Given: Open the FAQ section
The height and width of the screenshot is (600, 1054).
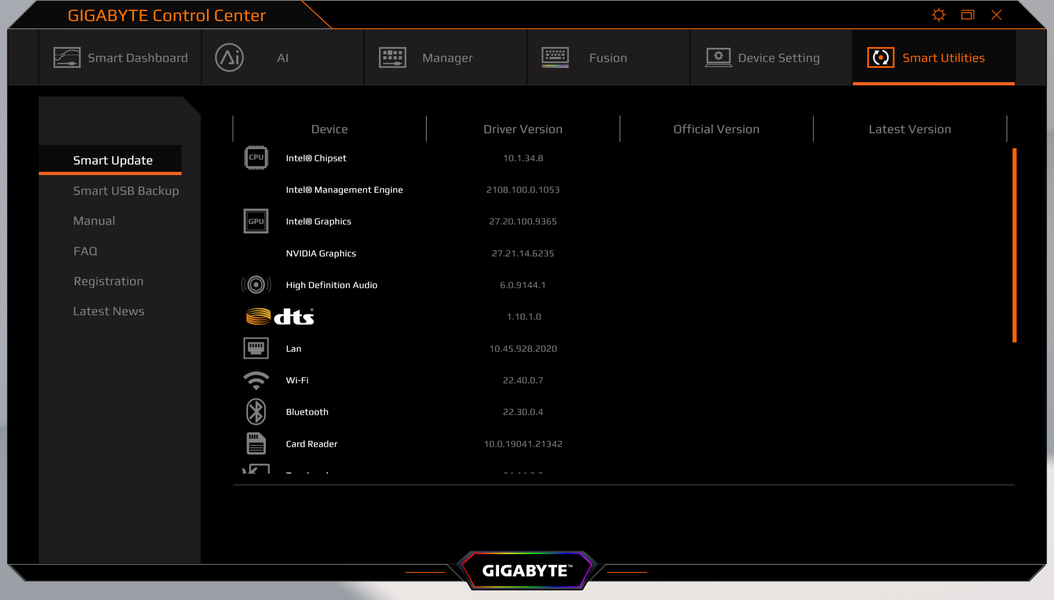Looking at the screenshot, I should tap(85, 251).
